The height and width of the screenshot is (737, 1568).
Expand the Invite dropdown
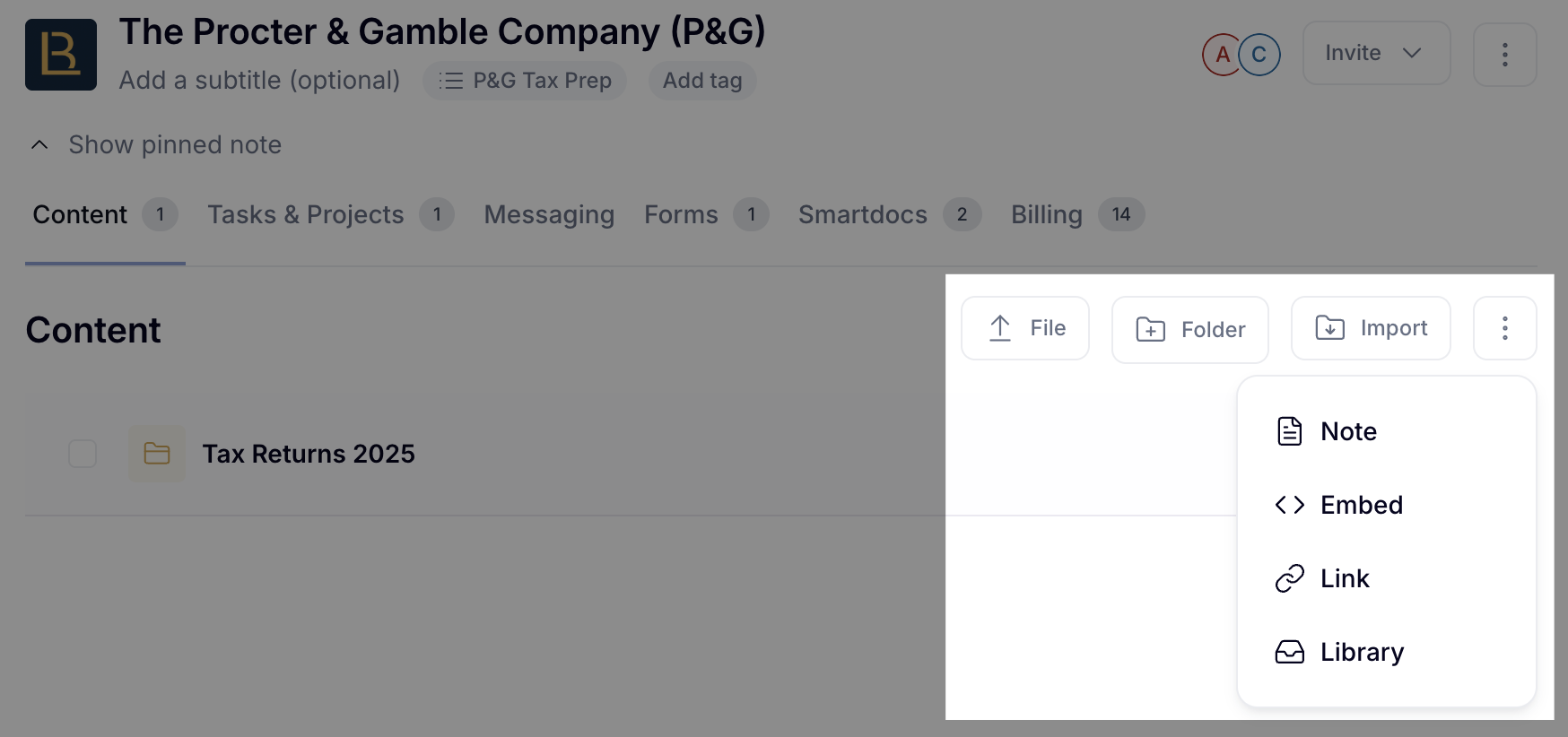pyautogui.click(x=1376, y=54)
